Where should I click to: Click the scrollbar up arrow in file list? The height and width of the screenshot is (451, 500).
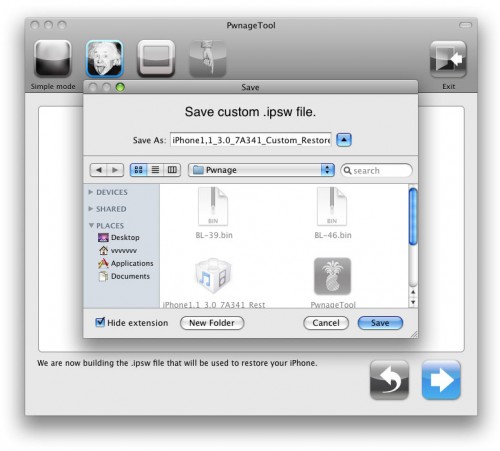tap(413, 292)
